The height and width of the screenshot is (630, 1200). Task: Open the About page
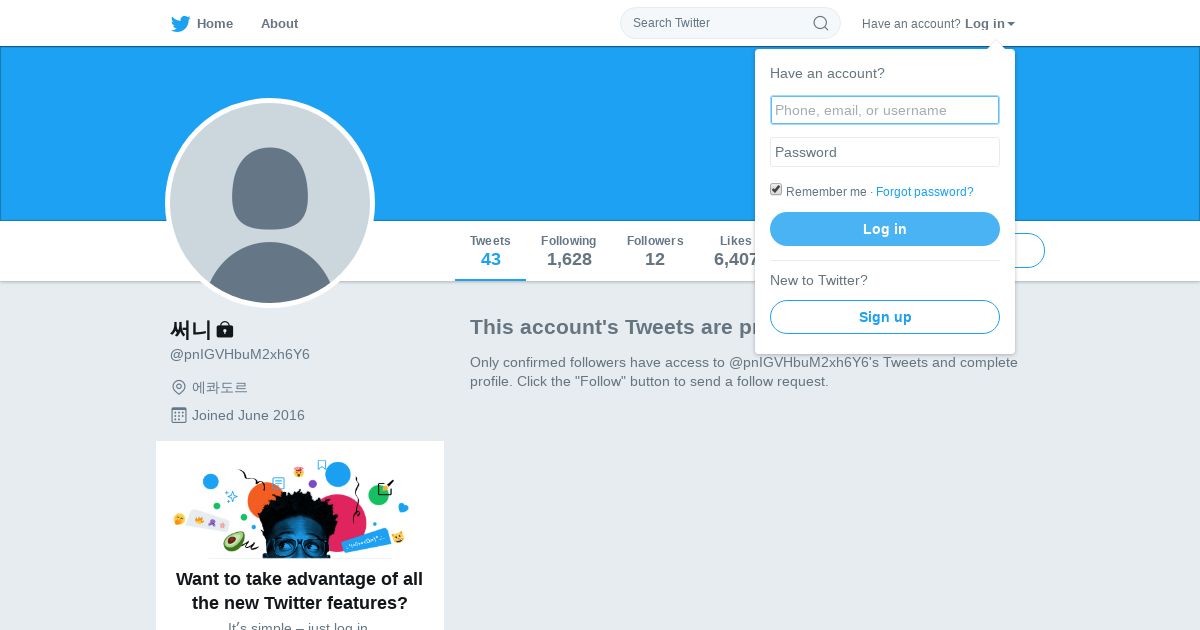click(x=279, y=24)
